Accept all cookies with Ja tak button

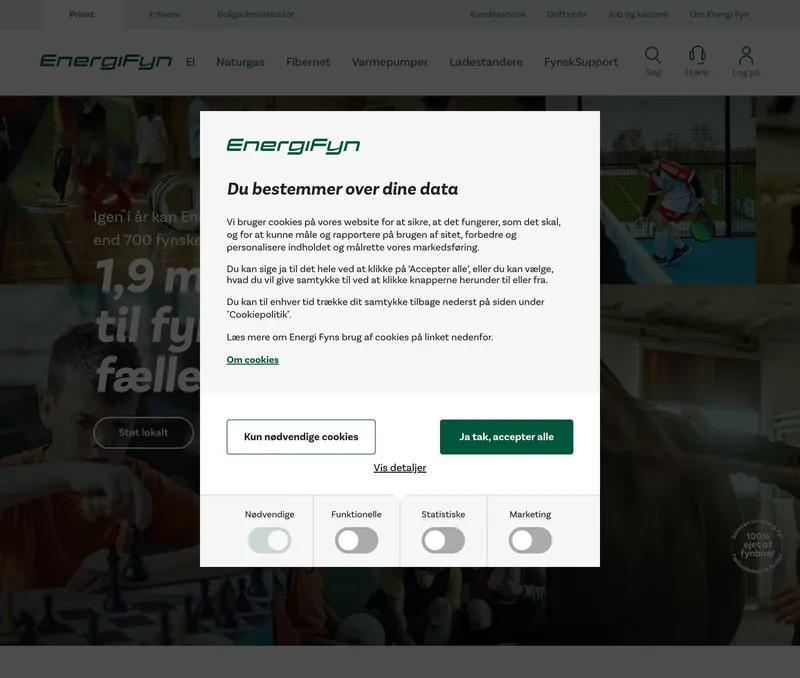[506, 437]
